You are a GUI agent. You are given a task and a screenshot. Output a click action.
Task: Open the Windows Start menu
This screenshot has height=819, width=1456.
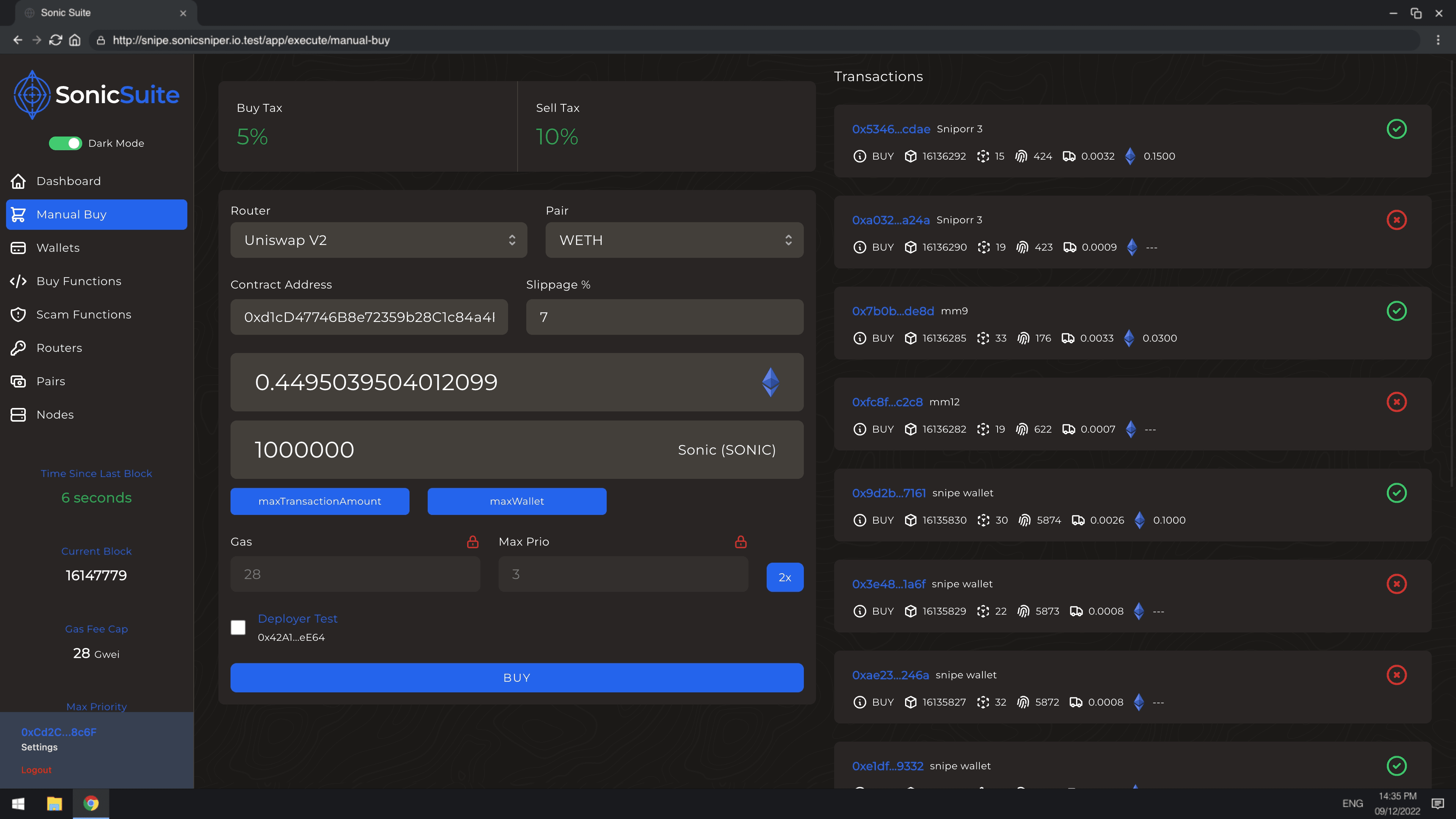(x=18, y=803)
